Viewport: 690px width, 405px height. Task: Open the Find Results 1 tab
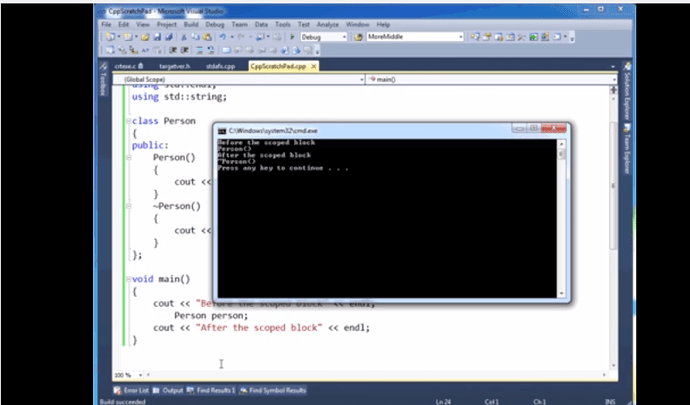[x=211, y=390]
